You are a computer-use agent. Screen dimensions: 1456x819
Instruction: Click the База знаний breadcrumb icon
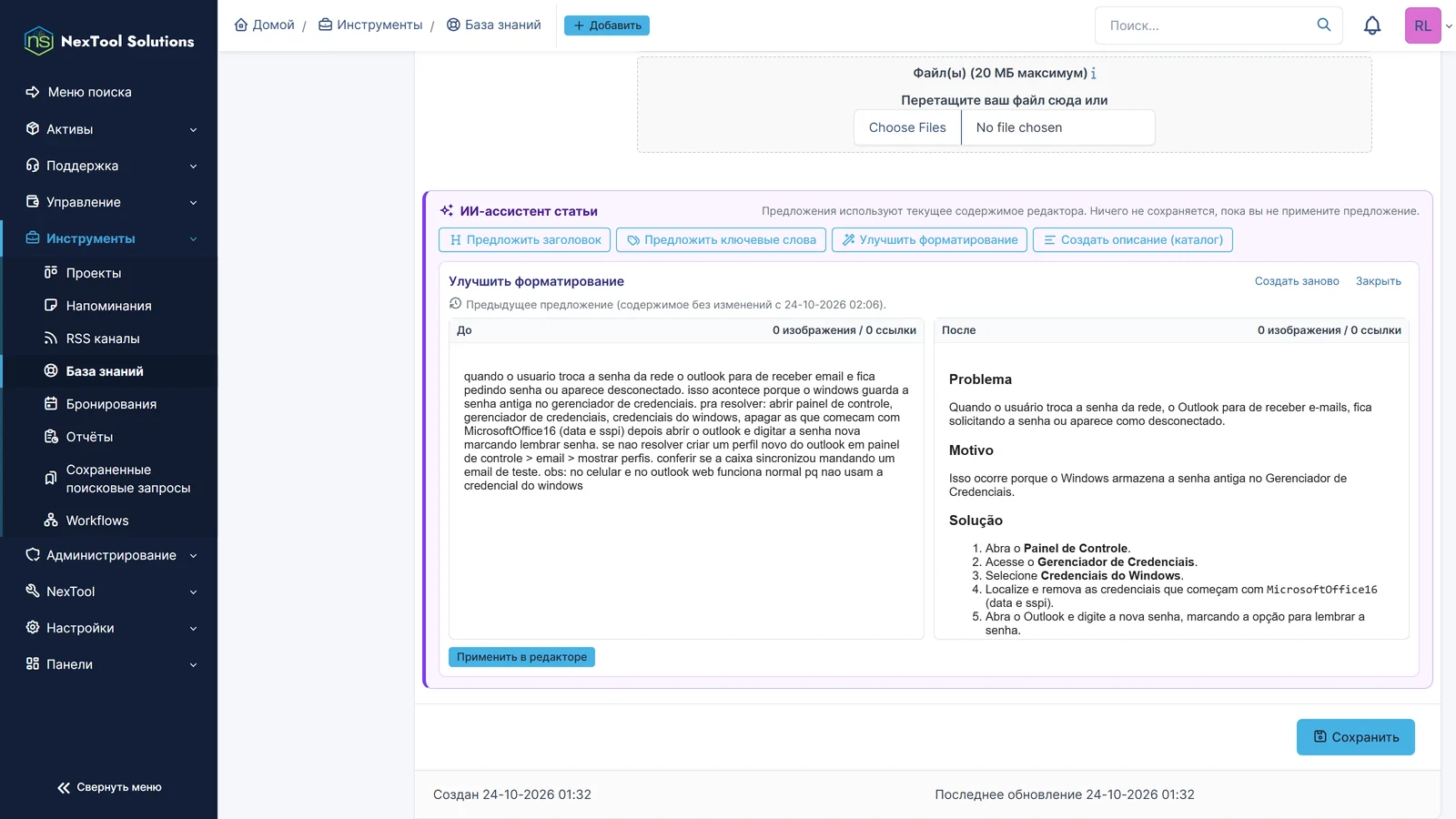(x=453, y=25)
